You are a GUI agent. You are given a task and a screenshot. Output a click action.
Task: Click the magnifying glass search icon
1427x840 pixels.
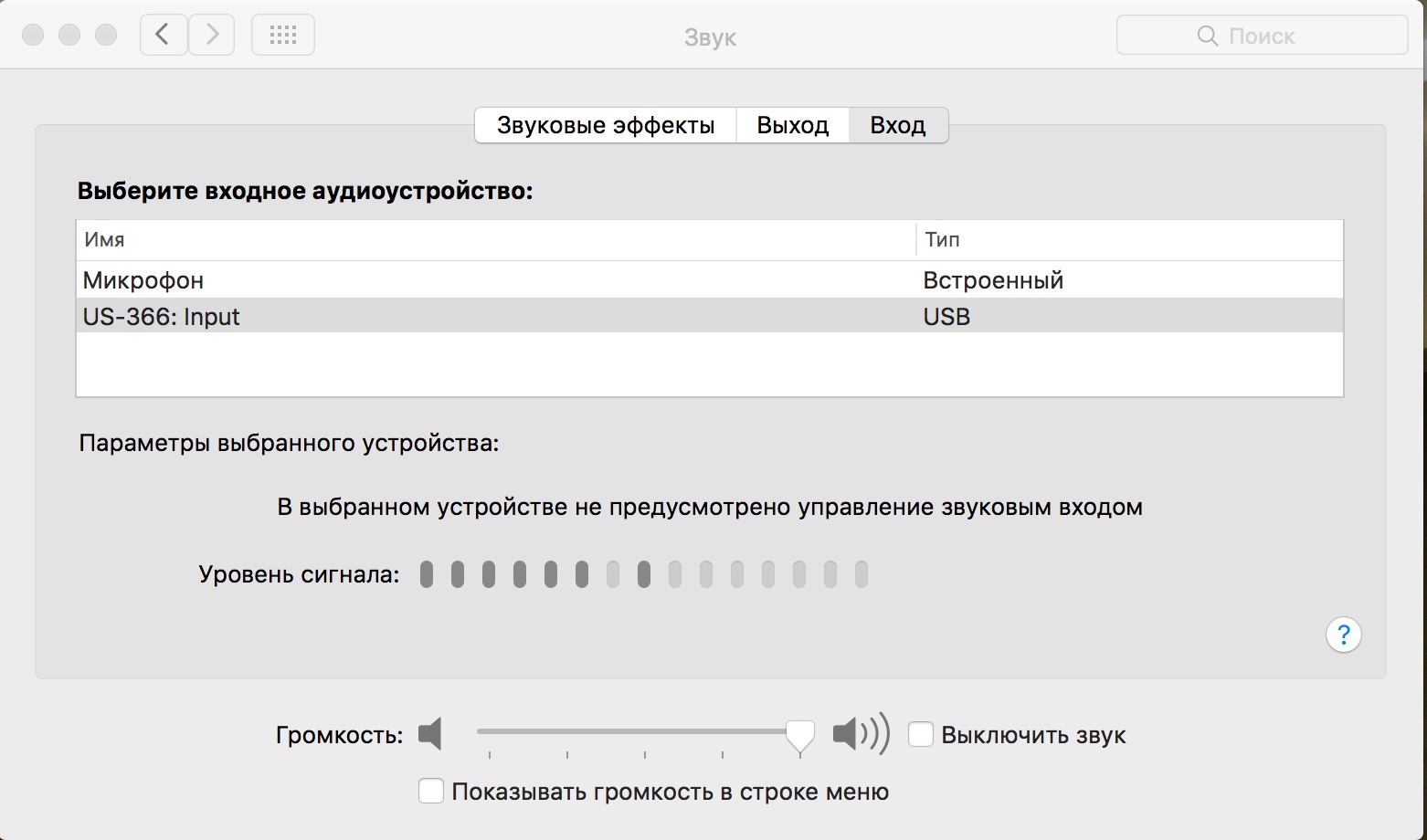pos(1207,36)
